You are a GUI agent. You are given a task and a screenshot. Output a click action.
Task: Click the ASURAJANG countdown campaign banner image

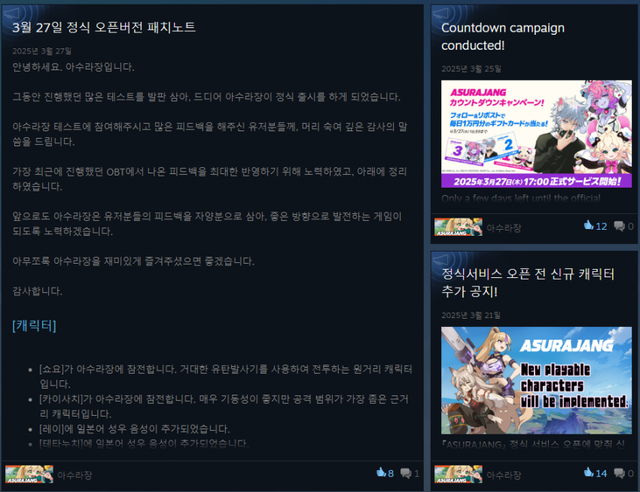537,134
